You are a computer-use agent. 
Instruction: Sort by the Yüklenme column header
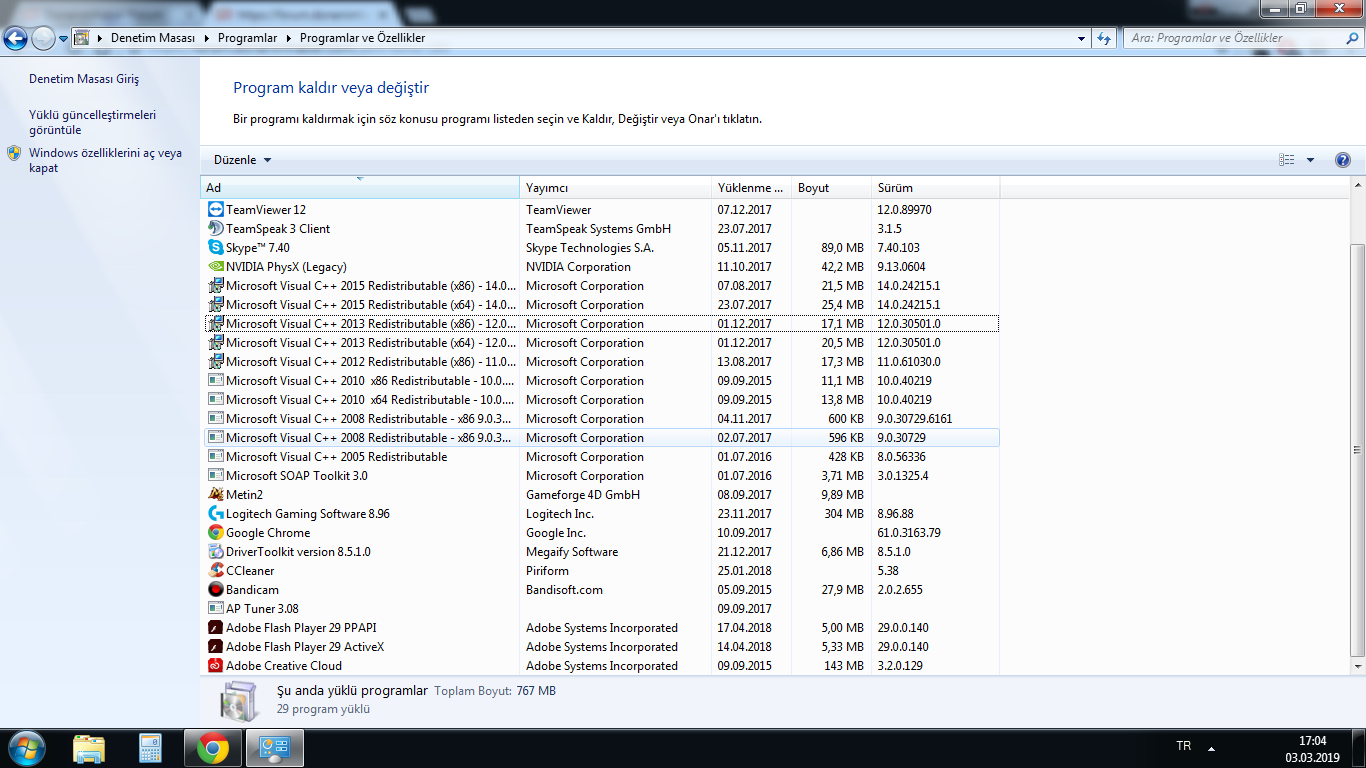(x=752, y=188)
